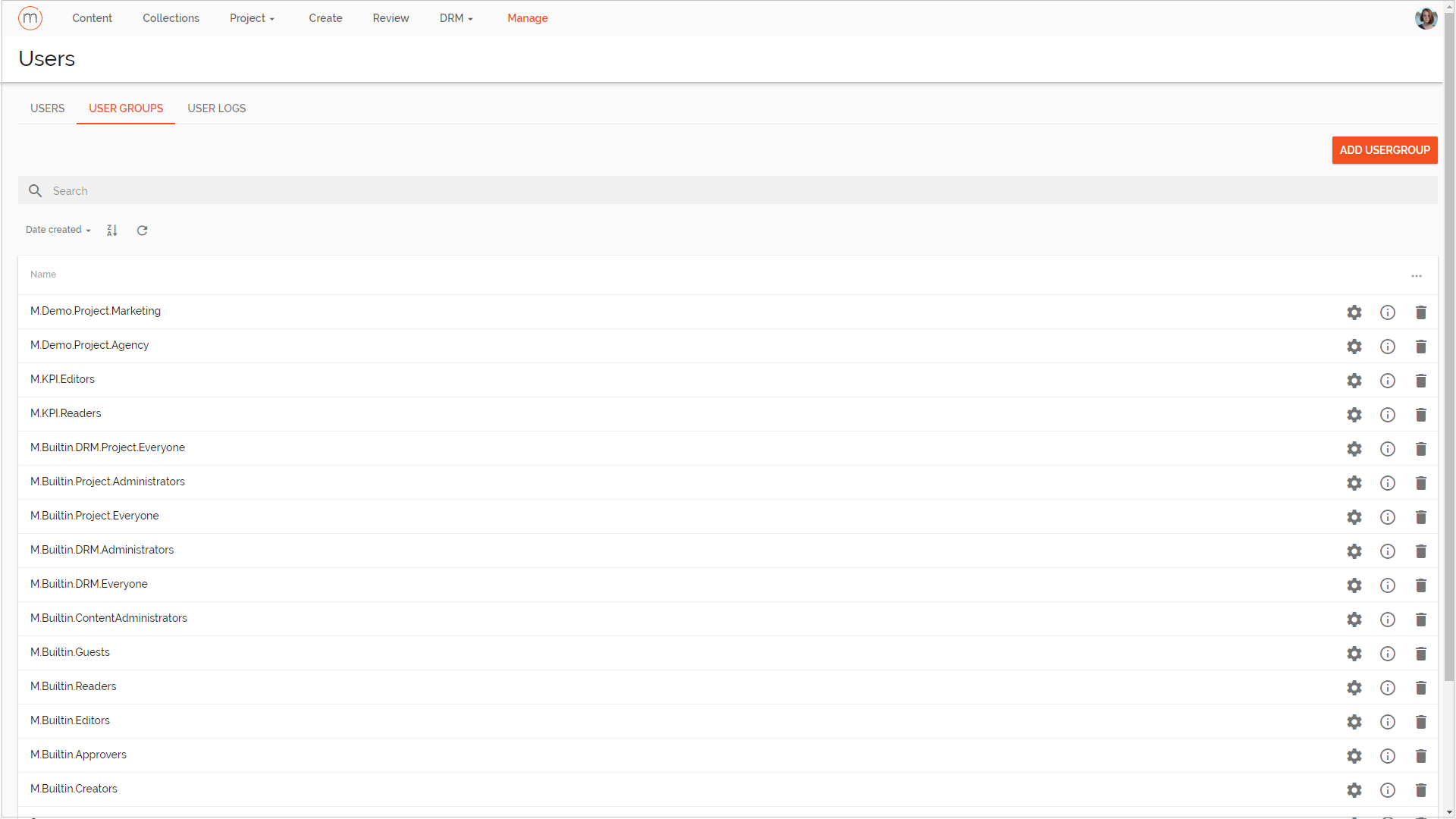The width and height of the screenshot is (1456, 819).
Task: Click the refresh list icon
Action: (x=142, y=231)
